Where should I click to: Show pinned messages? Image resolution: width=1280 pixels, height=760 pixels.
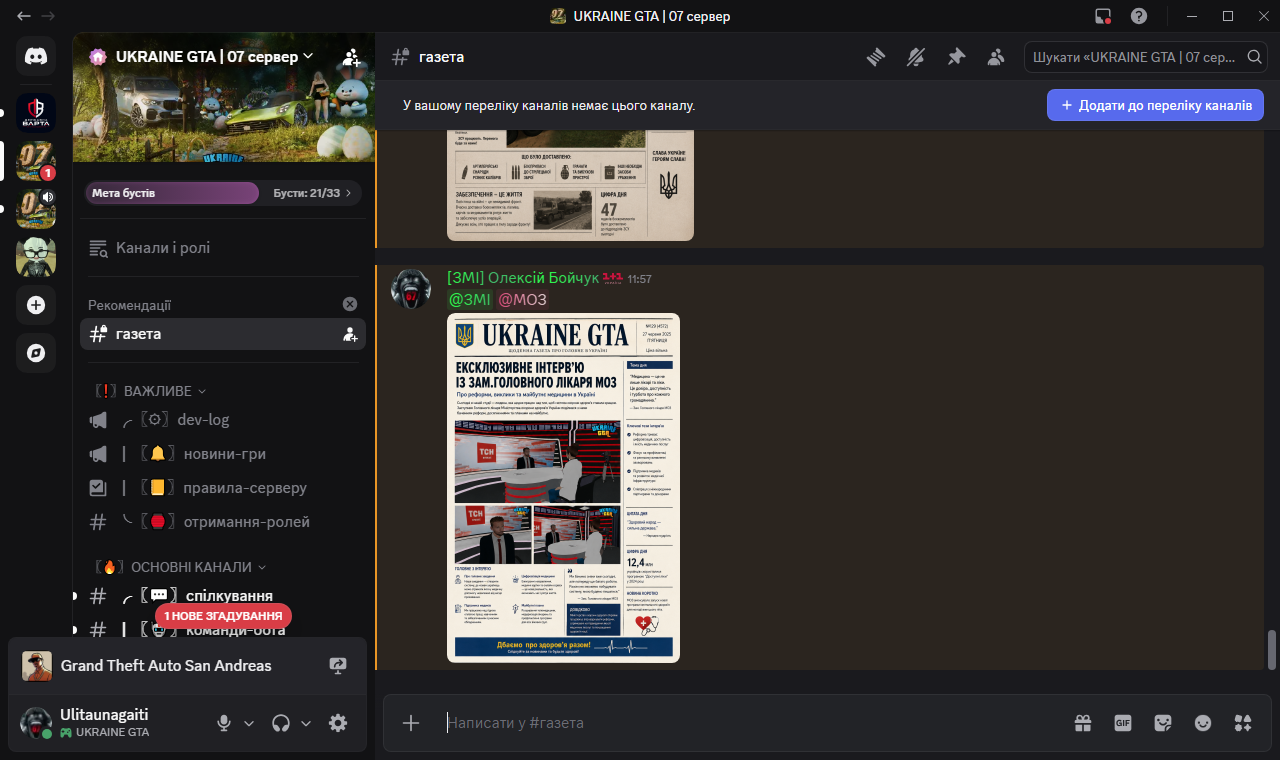(956, 57)
